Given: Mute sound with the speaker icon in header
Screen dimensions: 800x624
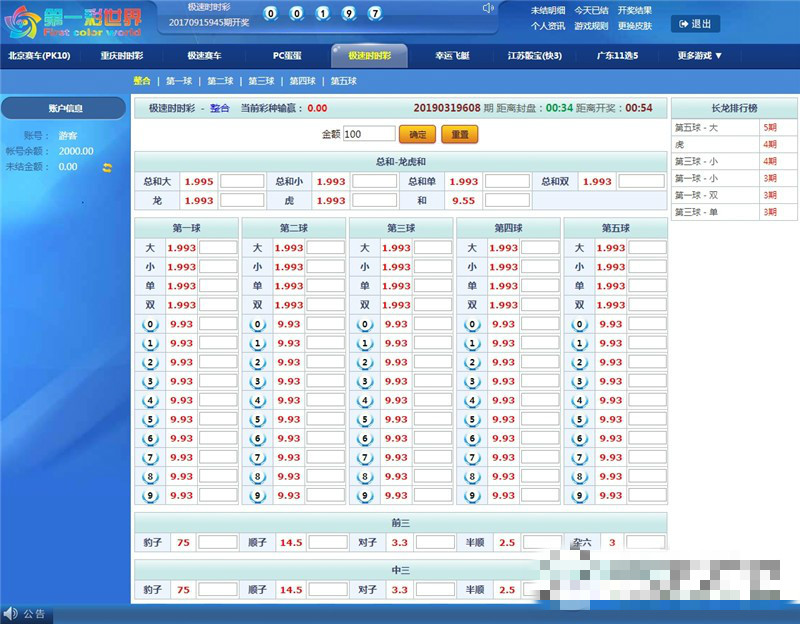Looking at the screenshot, I should pyautogui.click(x=488, y=8).
